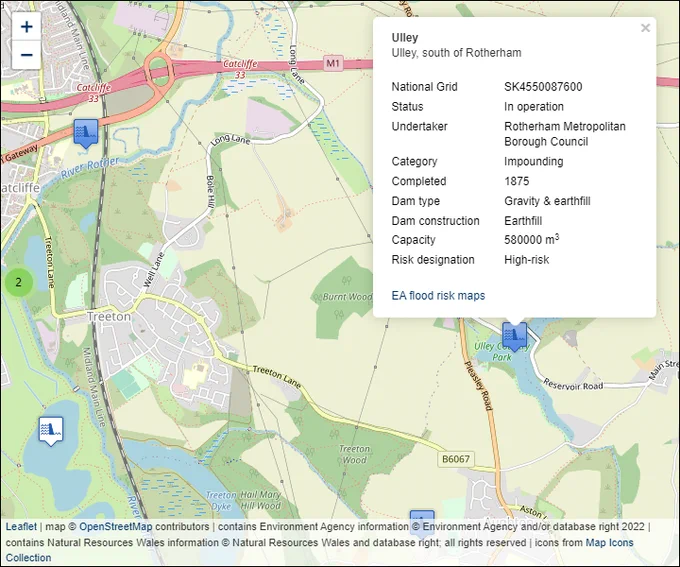Click the In operation status value
This screenshot has width=680, height=567.
coord(534,107)
